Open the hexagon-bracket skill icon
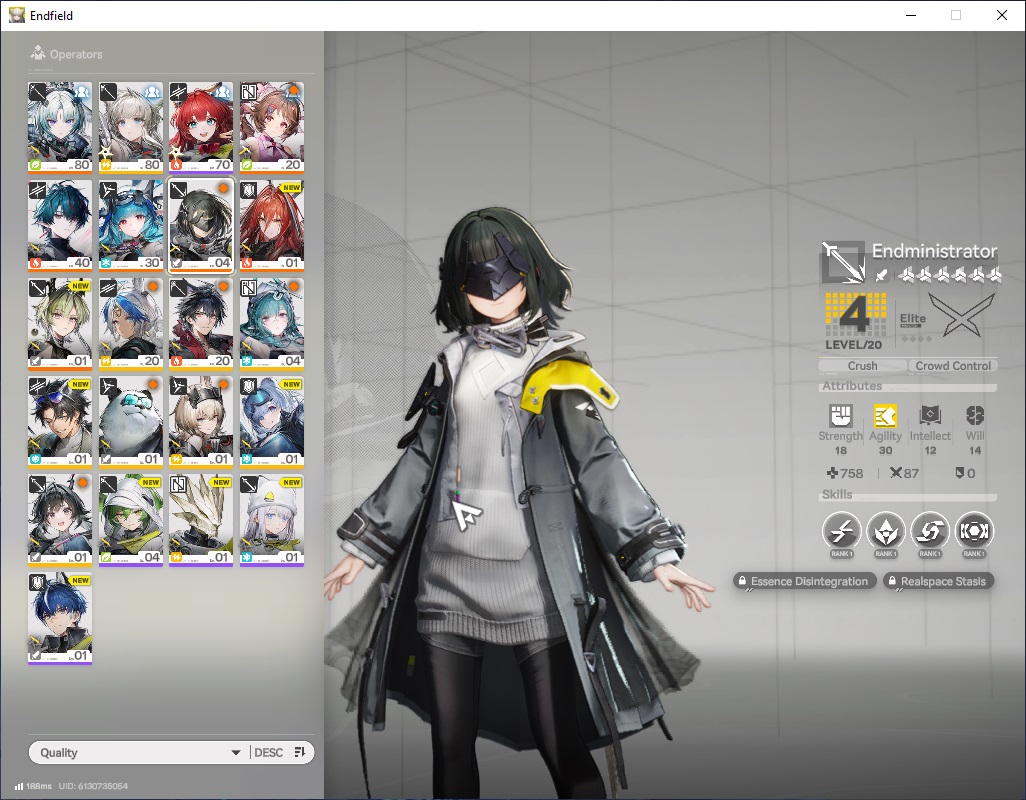This screenshot has height=800, width=1026. tap(974, 530)
